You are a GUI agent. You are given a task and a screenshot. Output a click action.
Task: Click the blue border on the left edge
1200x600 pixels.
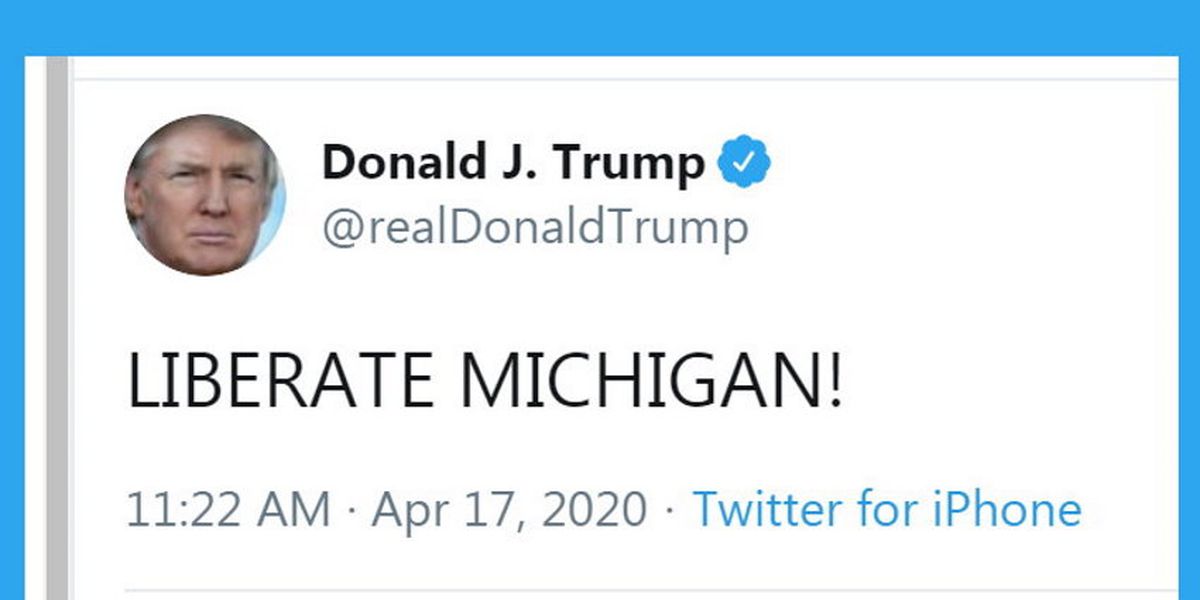[11, 330]
